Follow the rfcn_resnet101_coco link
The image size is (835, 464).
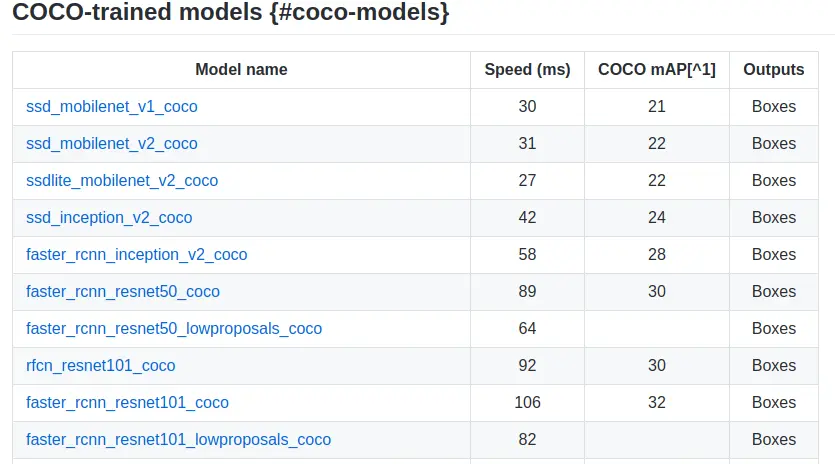coord(101,366)
